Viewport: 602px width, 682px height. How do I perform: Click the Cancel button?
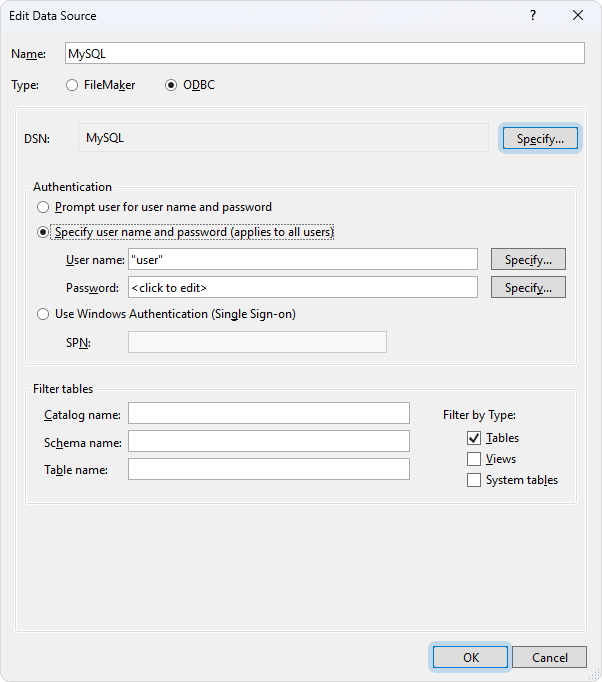coord(550,657)
